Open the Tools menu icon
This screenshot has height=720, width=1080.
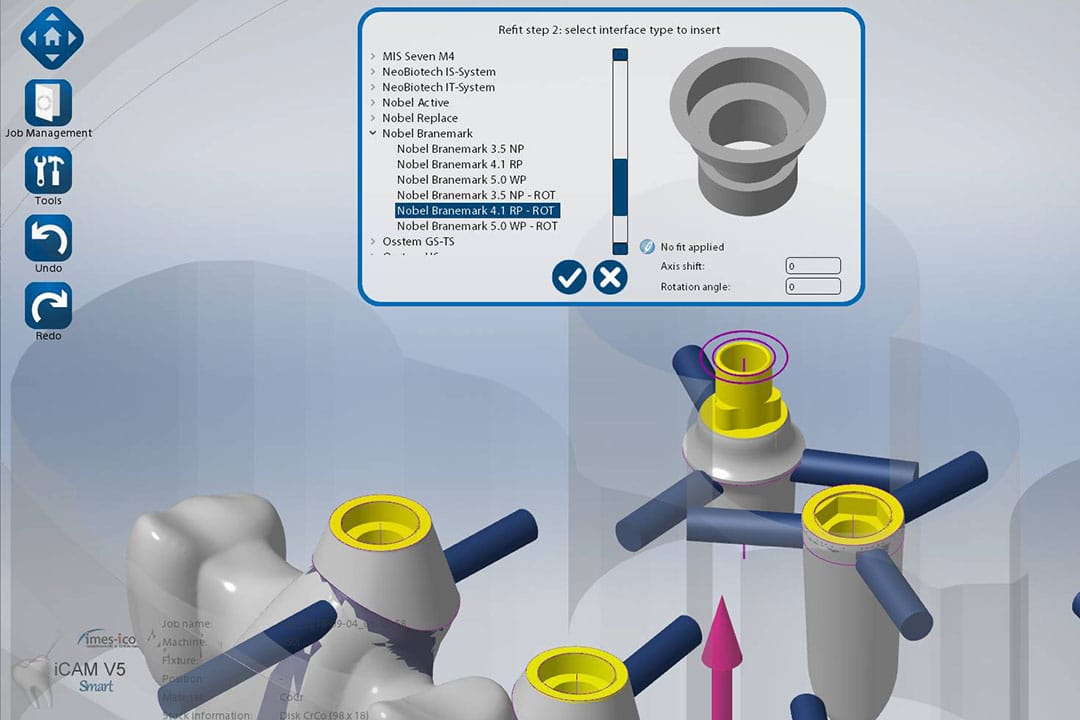(x=48, y=171)
